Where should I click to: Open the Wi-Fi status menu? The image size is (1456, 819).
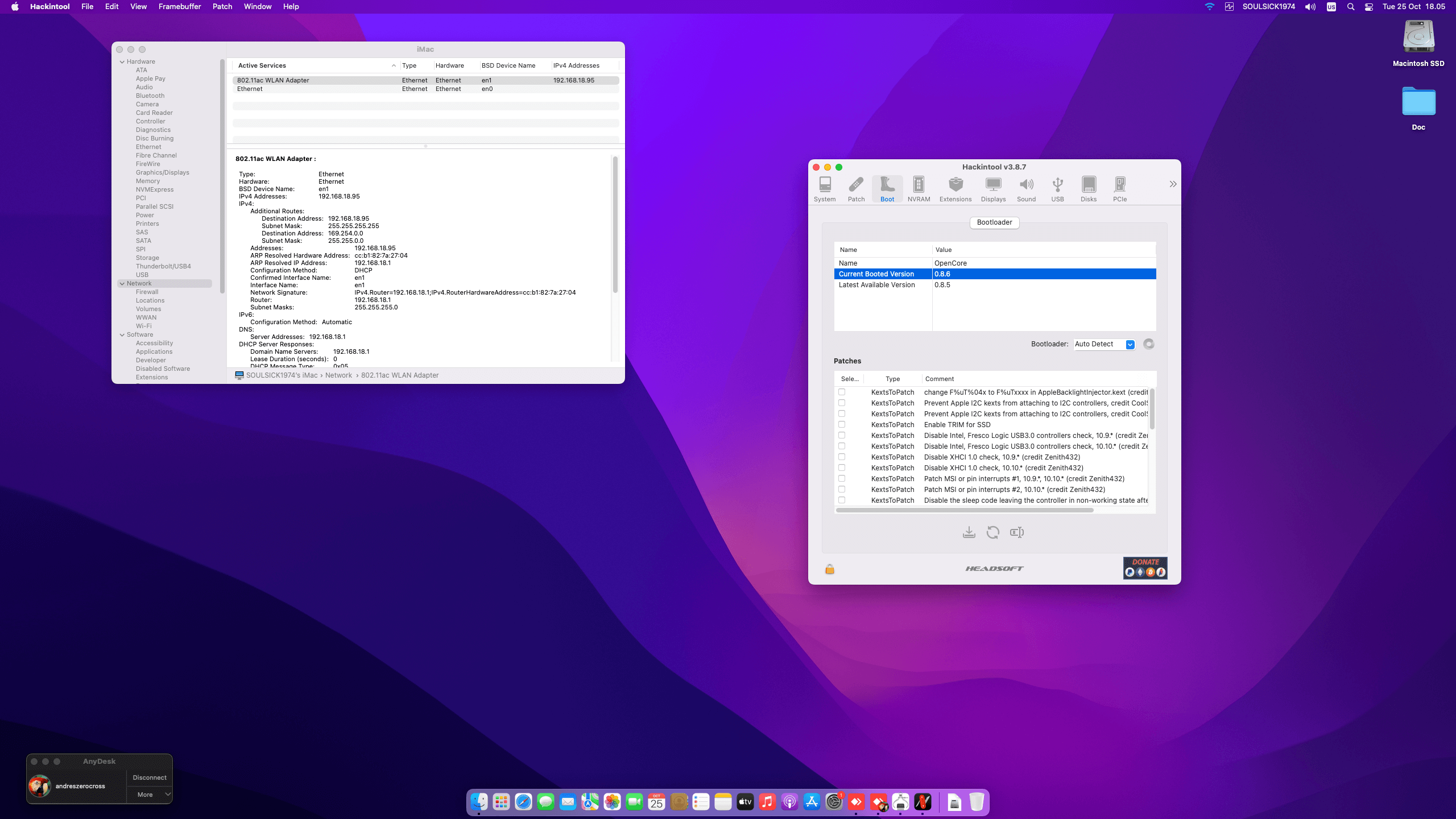pyautogui.click(x=1210, y=7)
